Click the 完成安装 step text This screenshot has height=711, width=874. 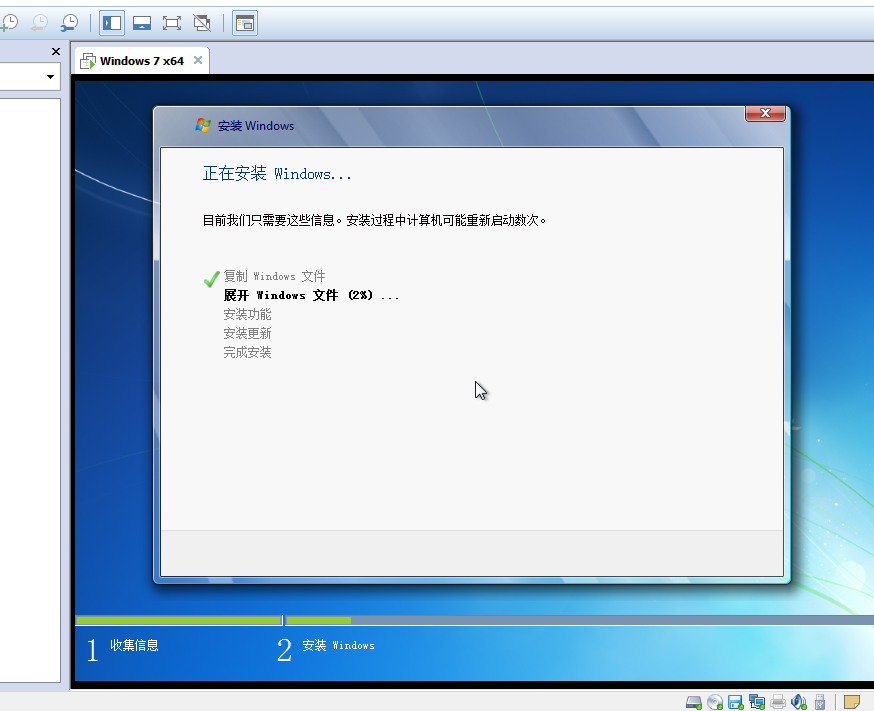[247, 352]
